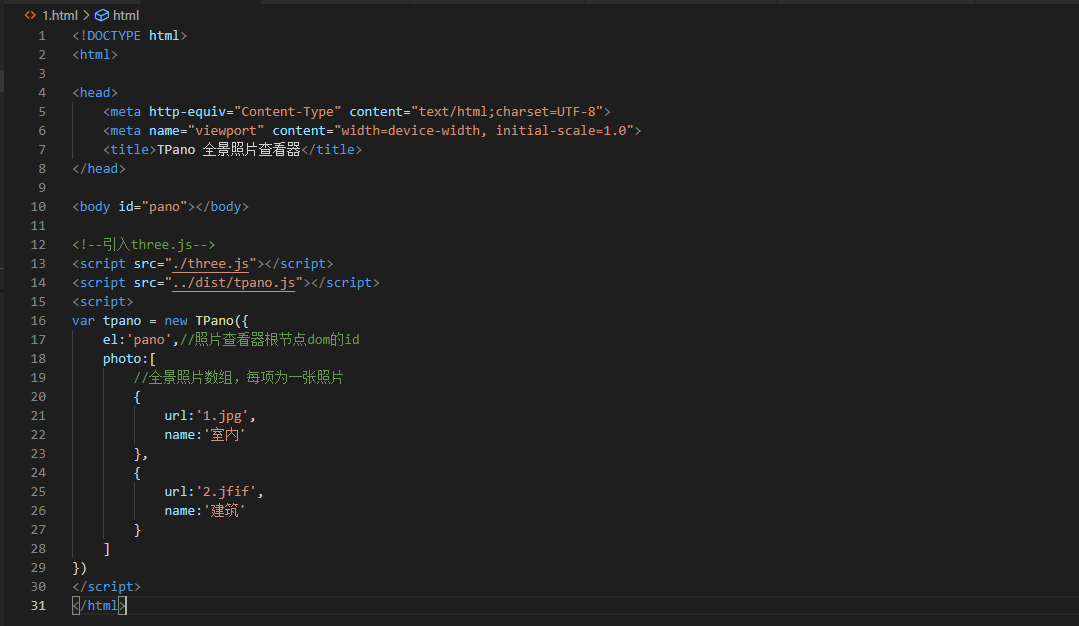Click the "new" keyword
Screen dimensions: 1079x626
point(175,321)
